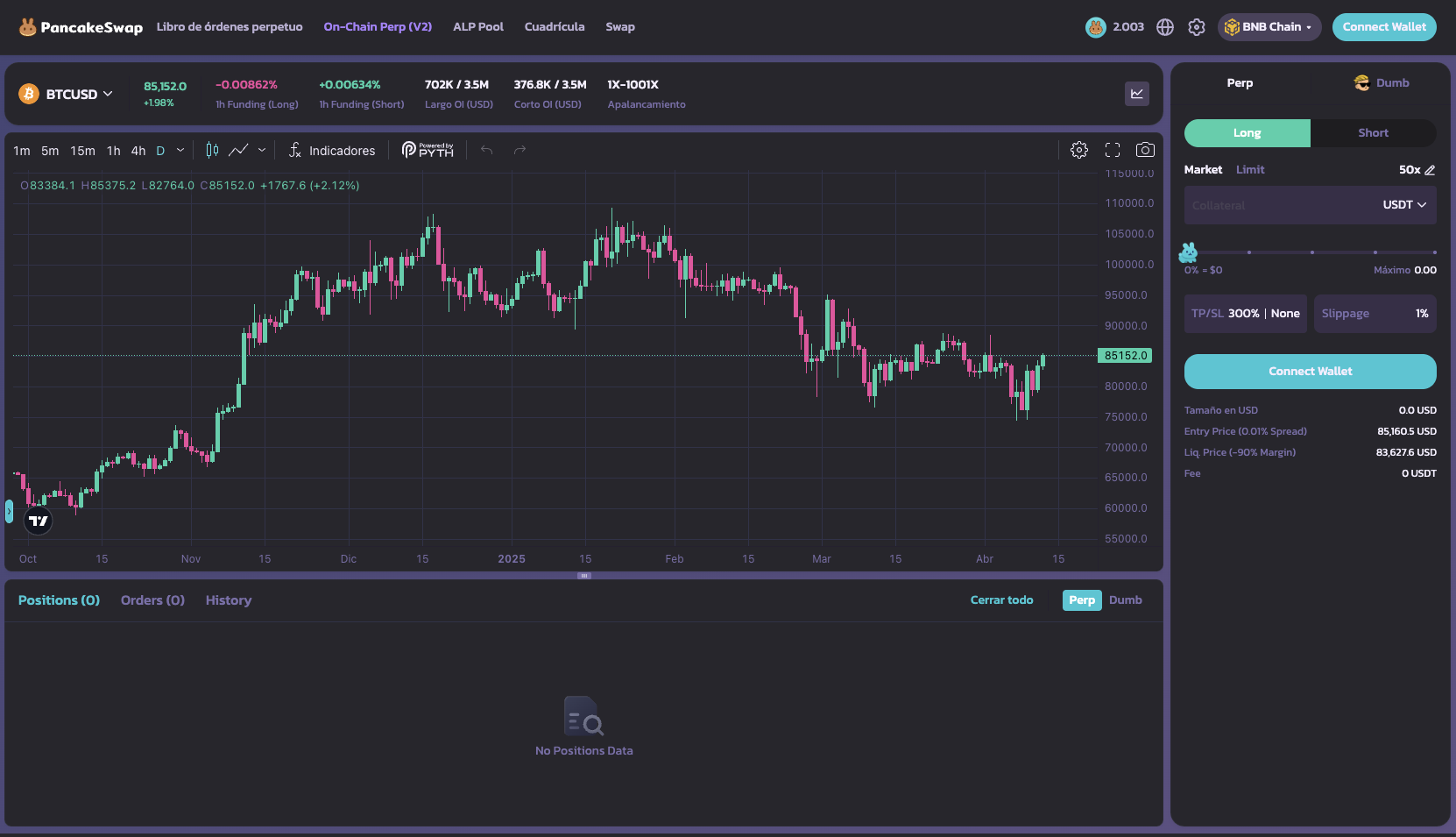Select the daily D timeframe
Screen dimensions: 1456x837
pos(160,151)
